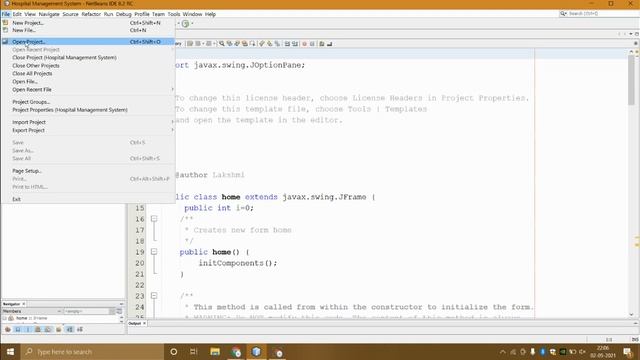Expand the Export Project submenu arrow
This screenshot has height=360, width=640.
point(172,130)
